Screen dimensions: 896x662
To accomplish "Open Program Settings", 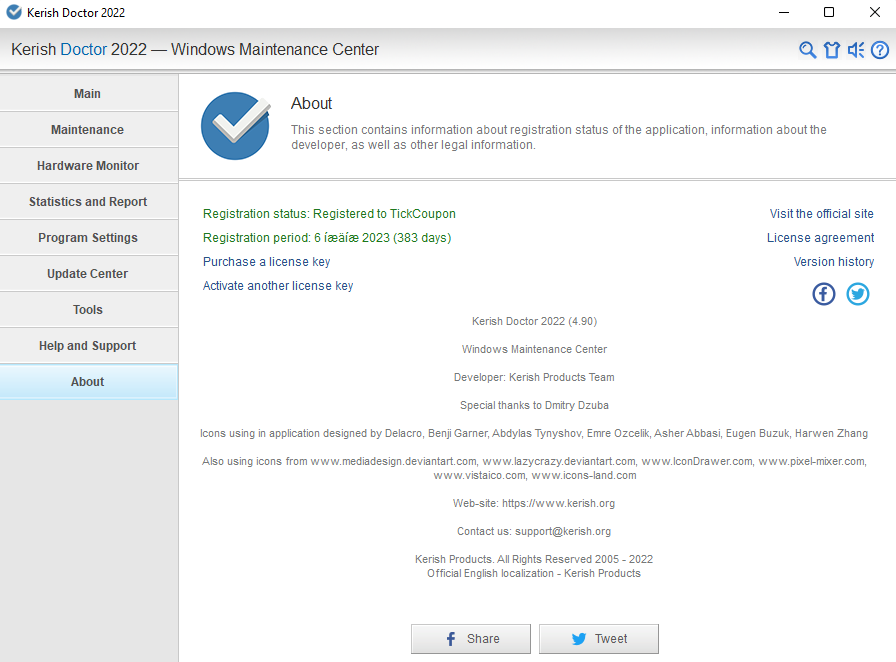I will click(x=89, y=237).
